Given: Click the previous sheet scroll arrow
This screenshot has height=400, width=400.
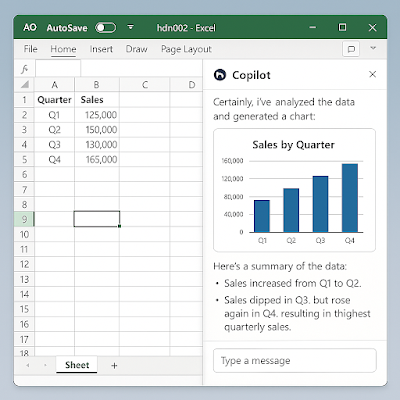Looking at the screenshot, I should tap(28, 366).
